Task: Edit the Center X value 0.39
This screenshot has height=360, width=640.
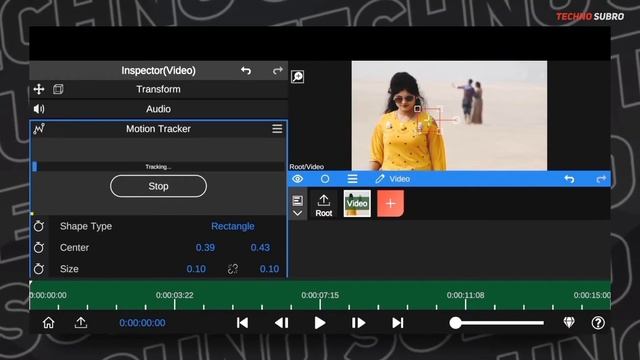Action: (205, 247)
